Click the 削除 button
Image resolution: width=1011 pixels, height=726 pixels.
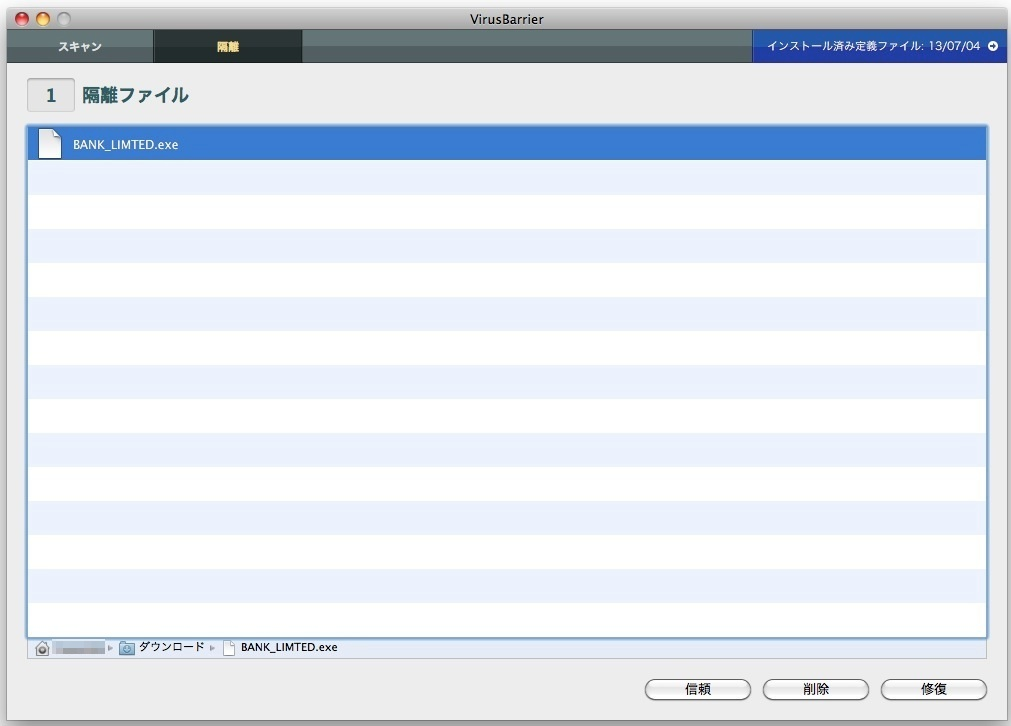(816, 689)
